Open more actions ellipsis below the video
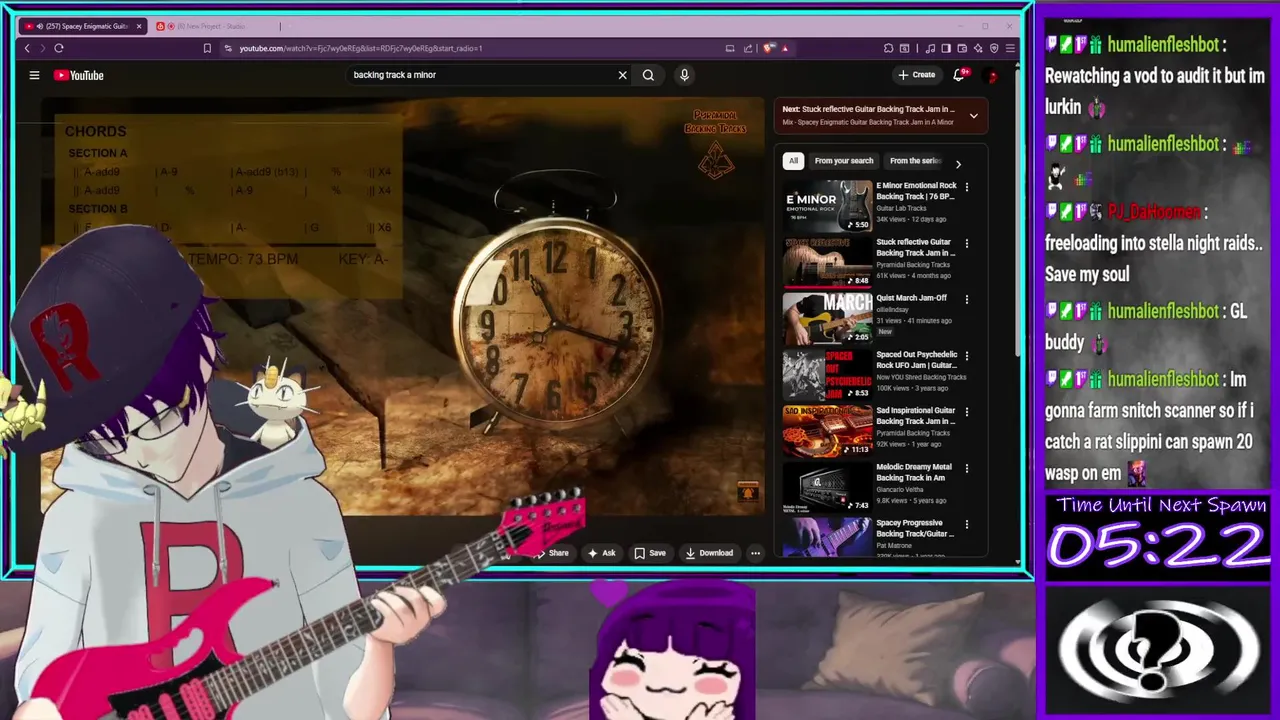This screenshot has width=1280, height=720. 755,553
